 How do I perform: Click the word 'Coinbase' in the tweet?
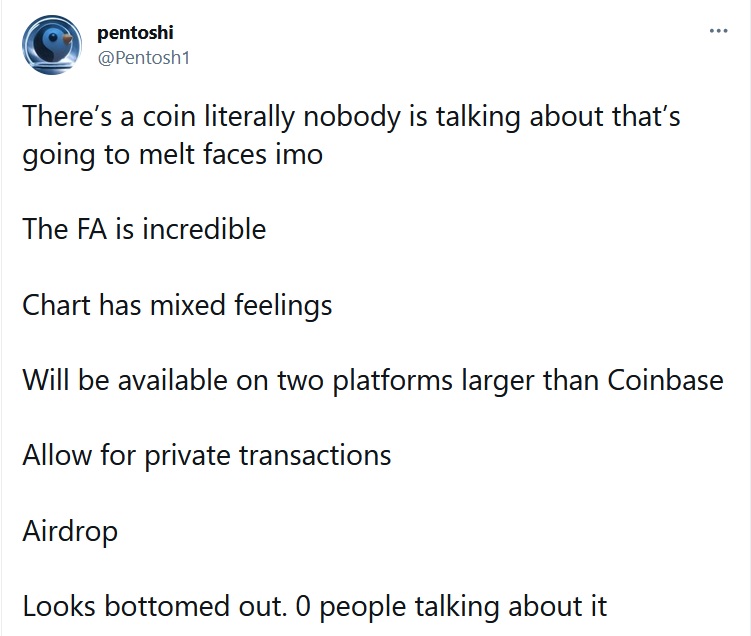coord(665,380)
